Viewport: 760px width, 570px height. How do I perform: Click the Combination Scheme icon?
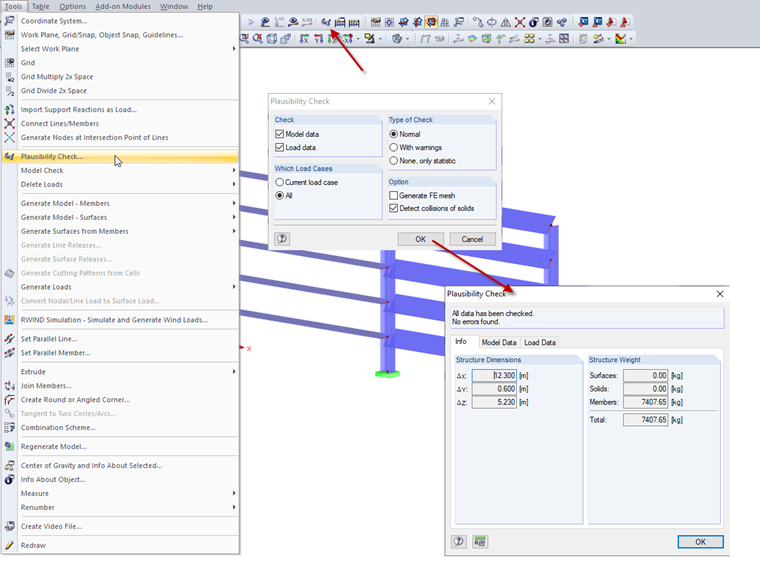[9, 428]
